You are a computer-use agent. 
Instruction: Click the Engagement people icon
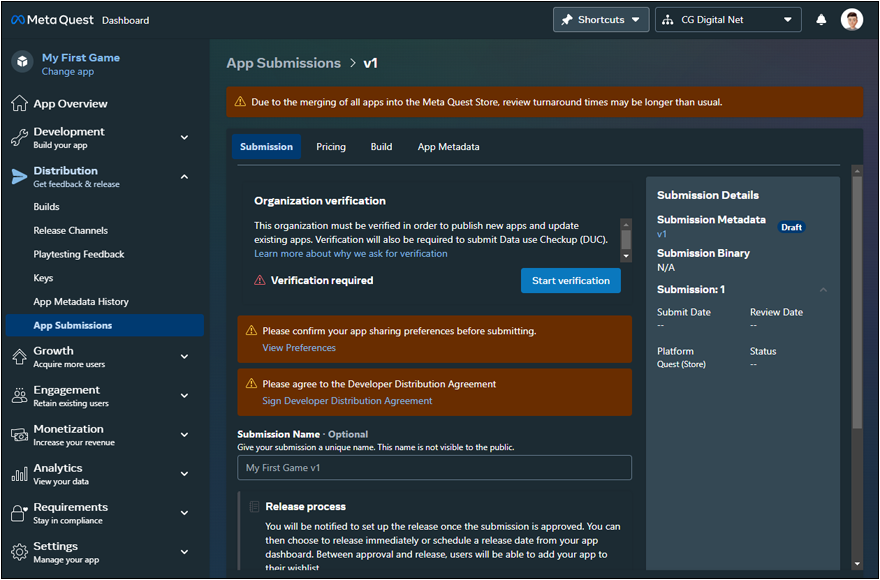19,396
